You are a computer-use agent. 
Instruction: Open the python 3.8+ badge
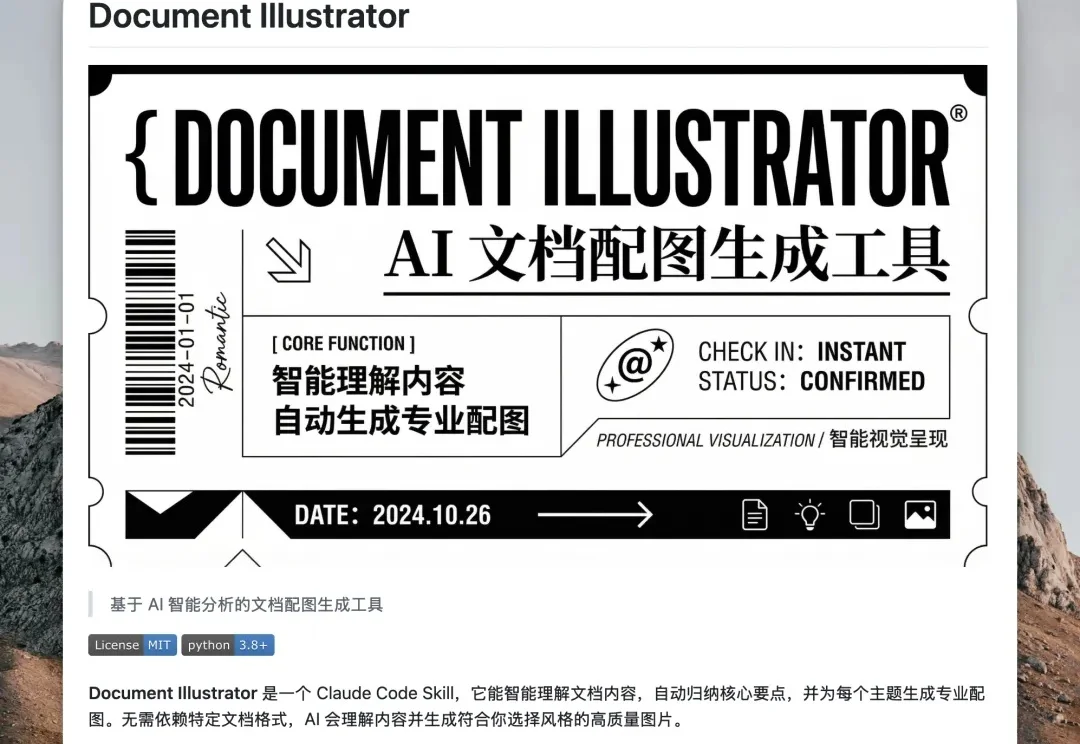[228, 645]
